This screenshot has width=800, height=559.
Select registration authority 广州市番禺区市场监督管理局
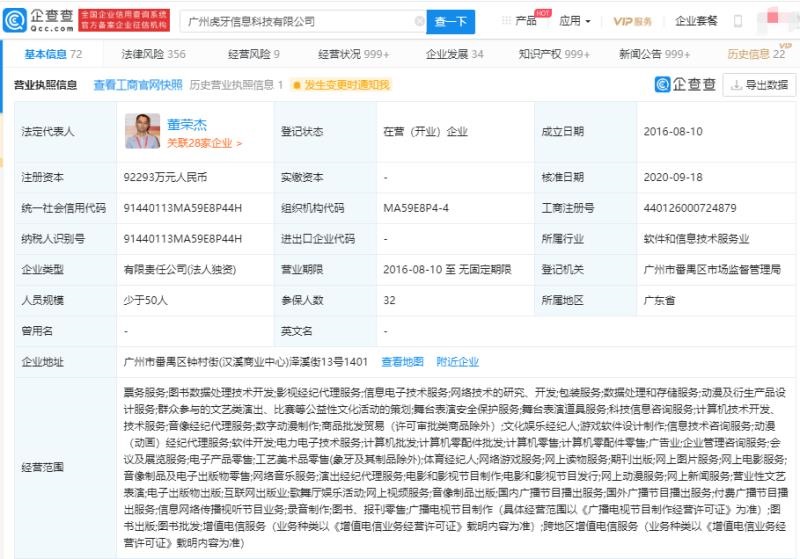[712, 269]
